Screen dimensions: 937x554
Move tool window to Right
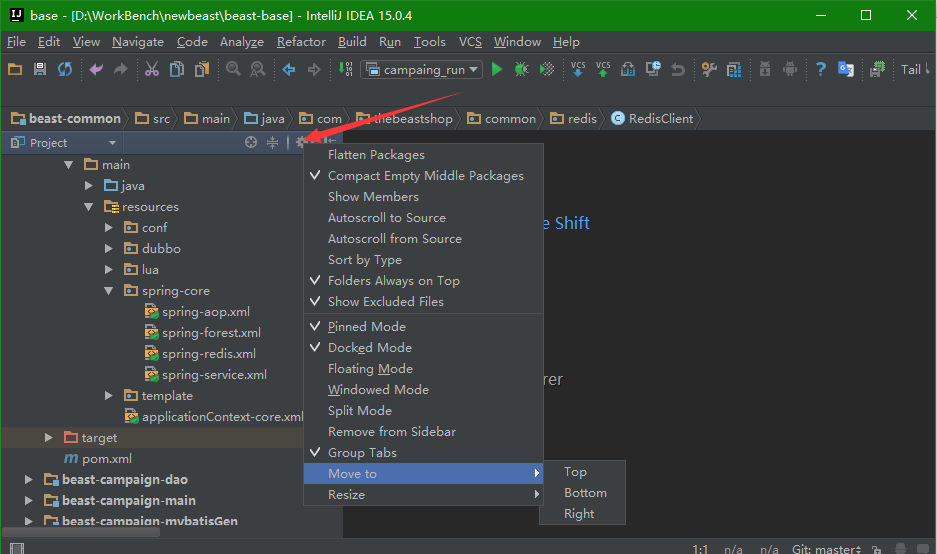583,514
